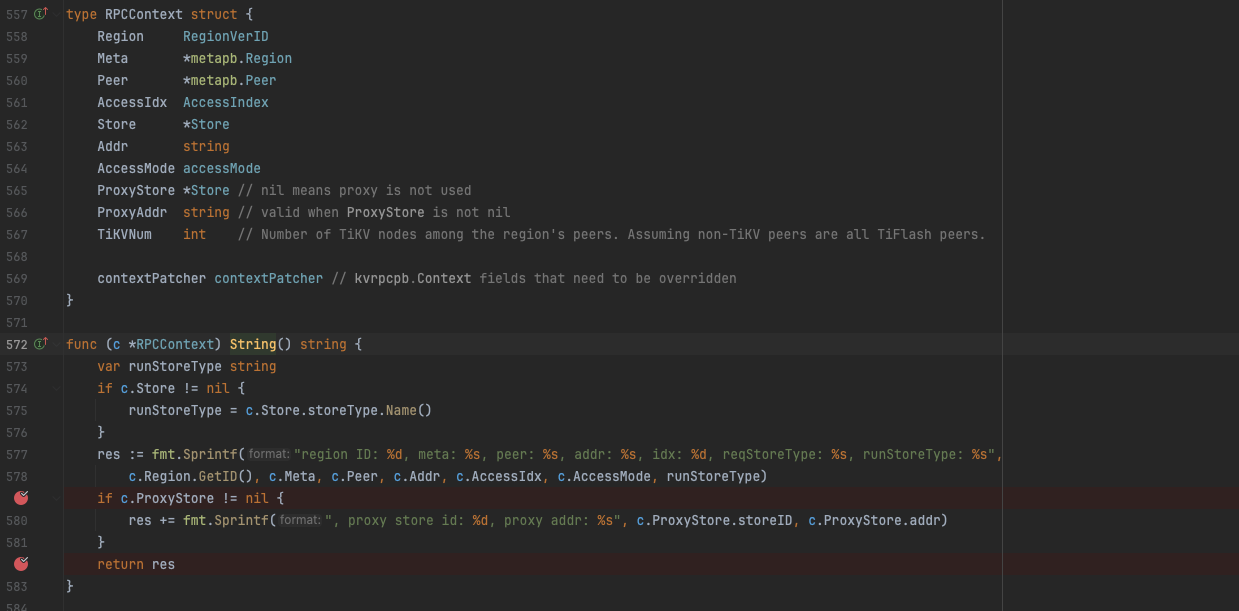Place cursor on the String method name
This screenshot has width=1239, height=611.
[253, 344]
